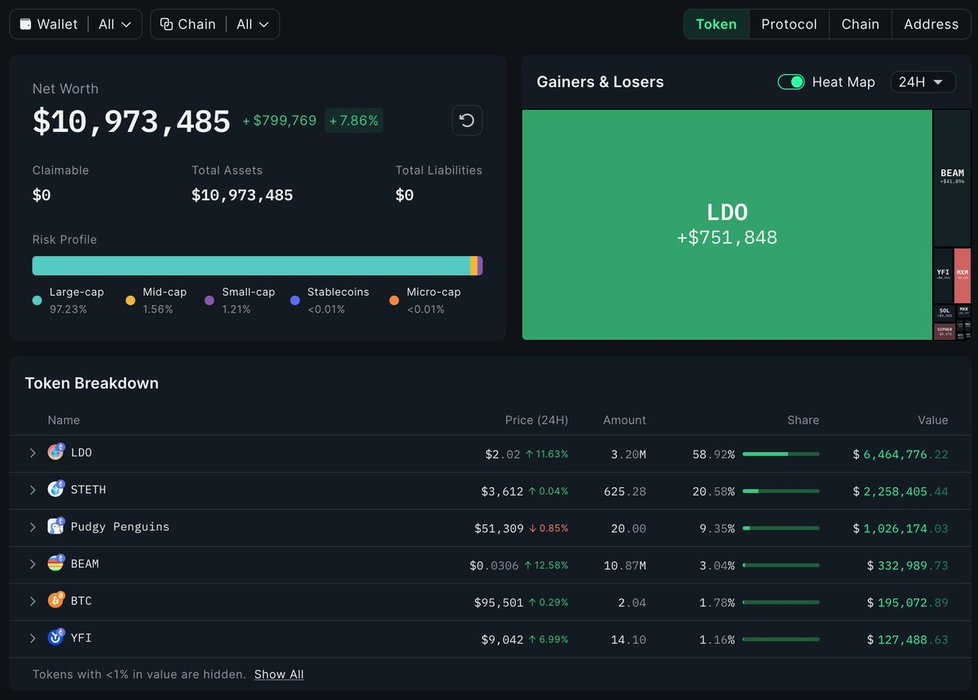978x700 pixels.
Task: Click the Total Assets value $10,973,485
Action: pos(242,195)
